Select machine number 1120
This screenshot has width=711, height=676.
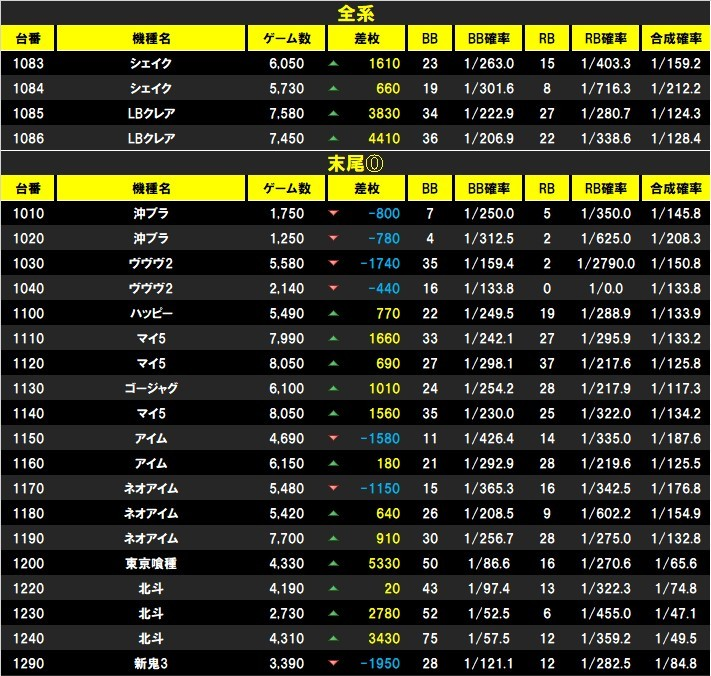point(29,363)
